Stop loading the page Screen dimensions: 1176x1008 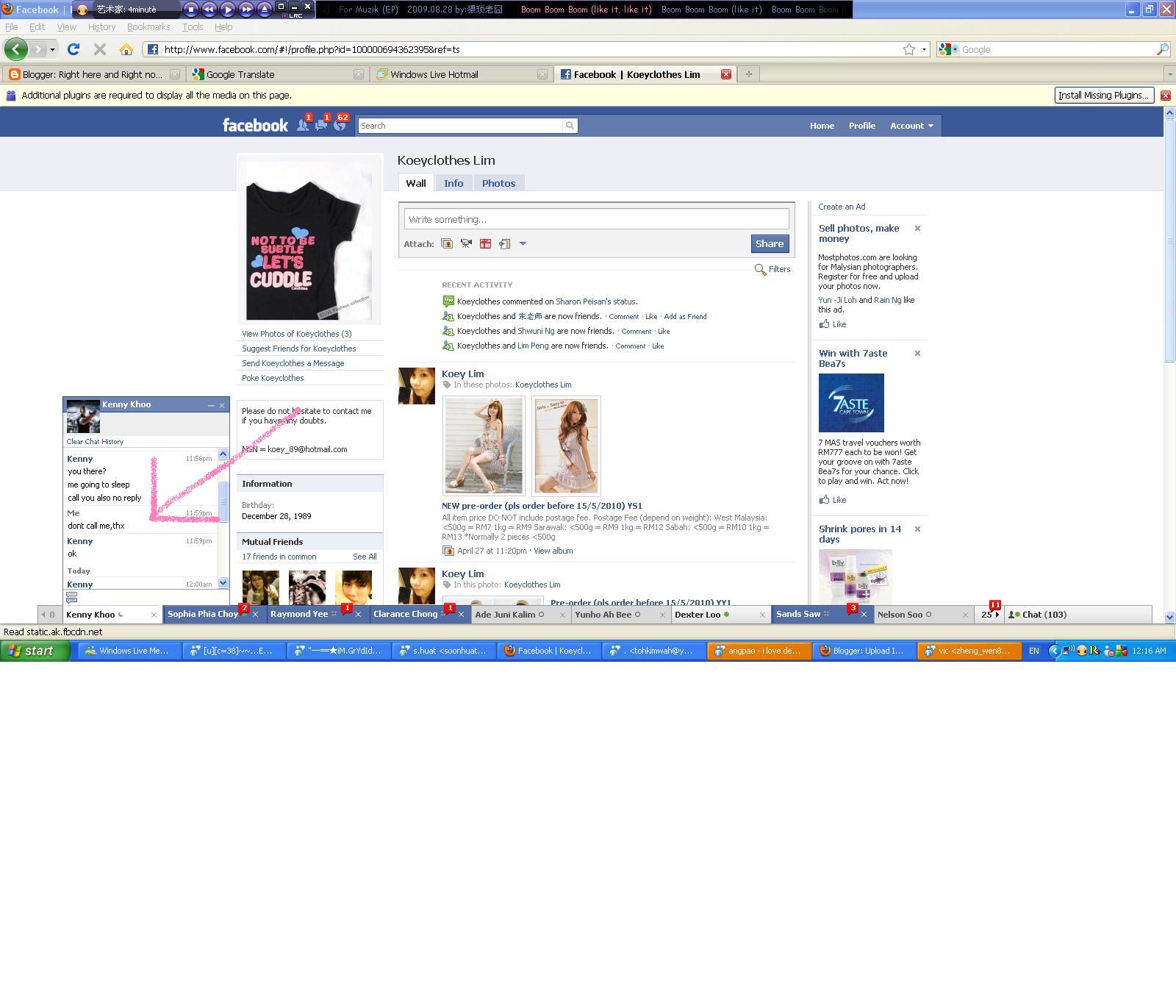click(x=100, y=49)
